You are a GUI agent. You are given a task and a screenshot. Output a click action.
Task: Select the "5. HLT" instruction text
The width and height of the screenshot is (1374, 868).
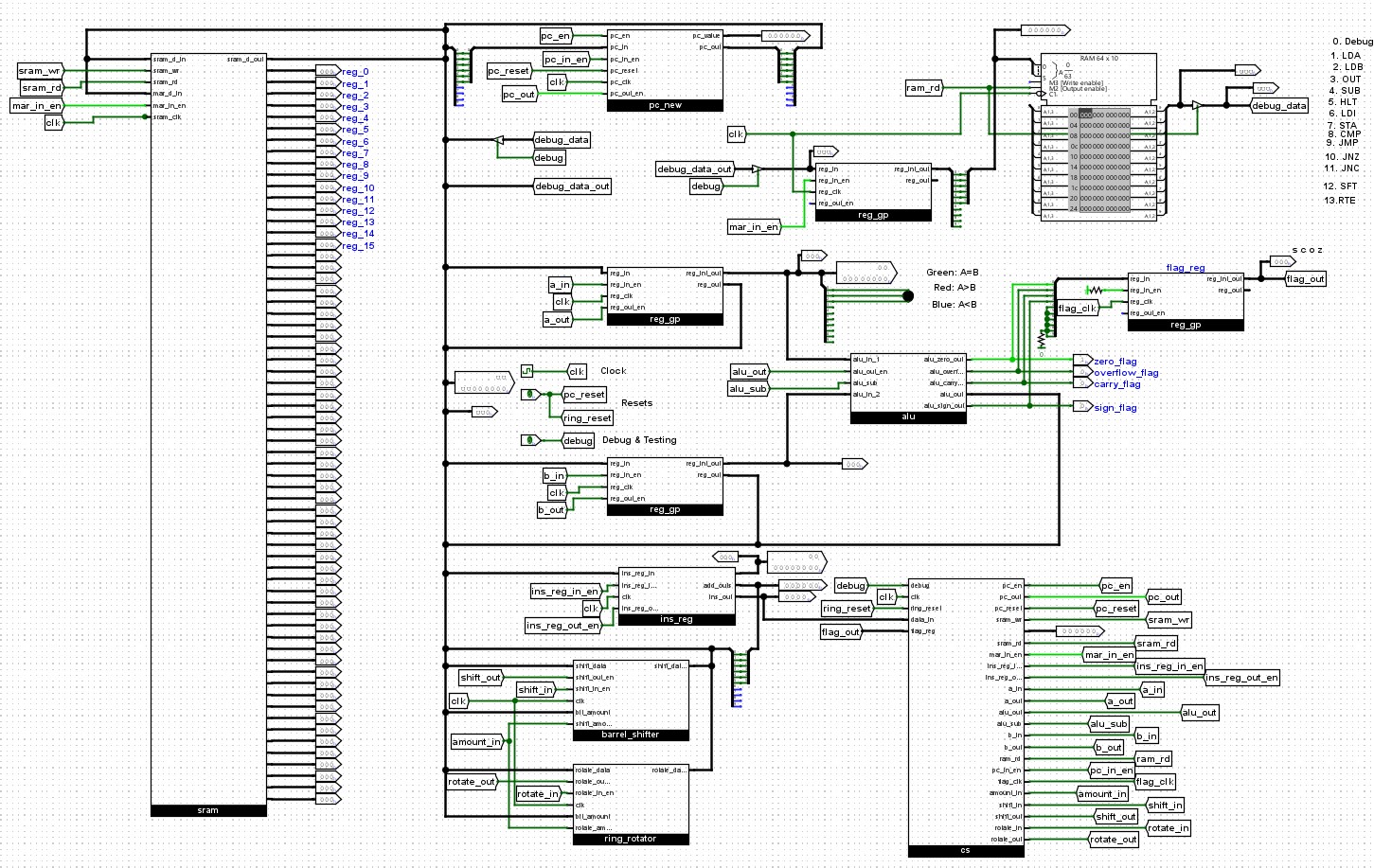1344,102
